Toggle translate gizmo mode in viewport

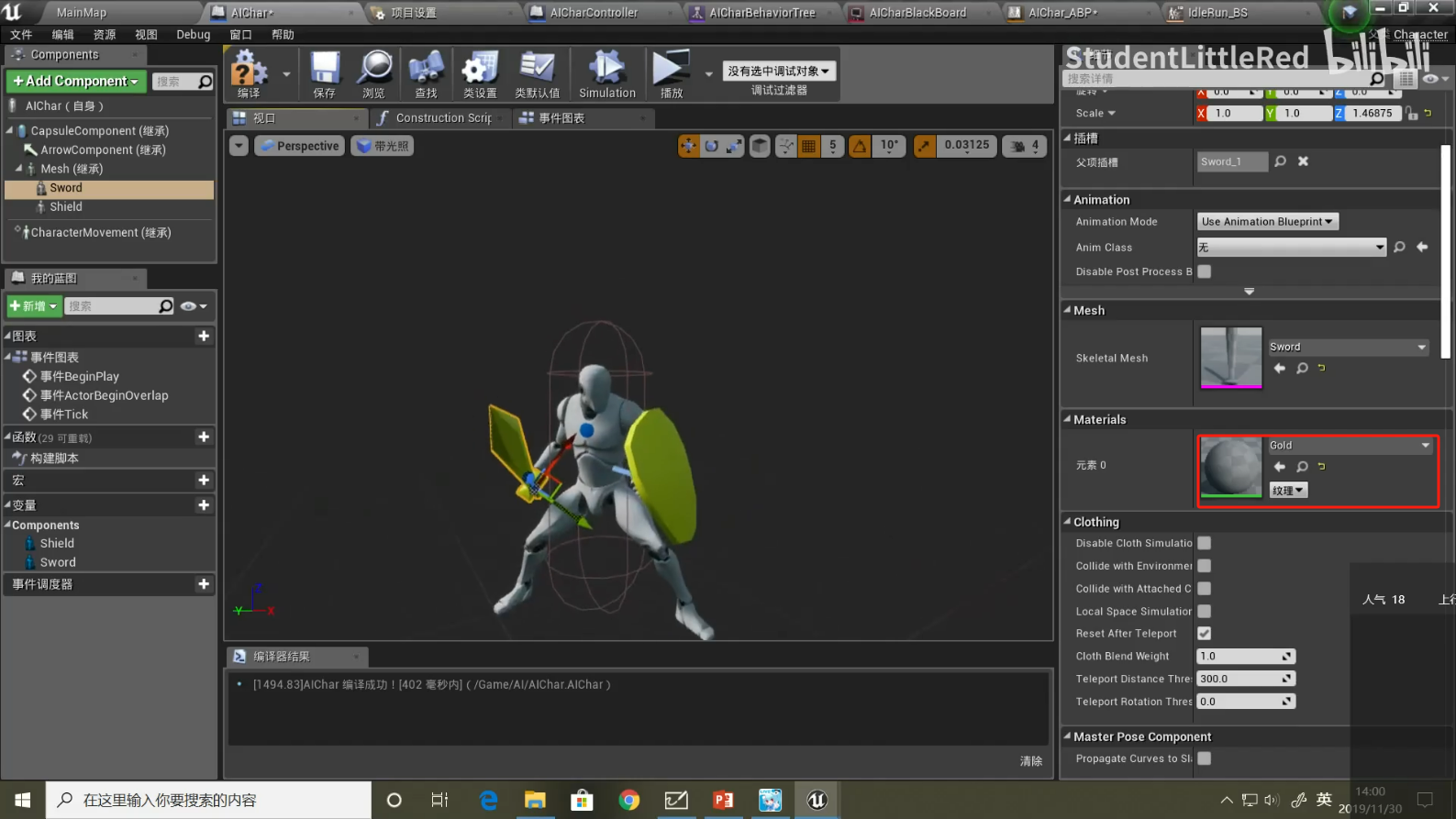[688, 146]
